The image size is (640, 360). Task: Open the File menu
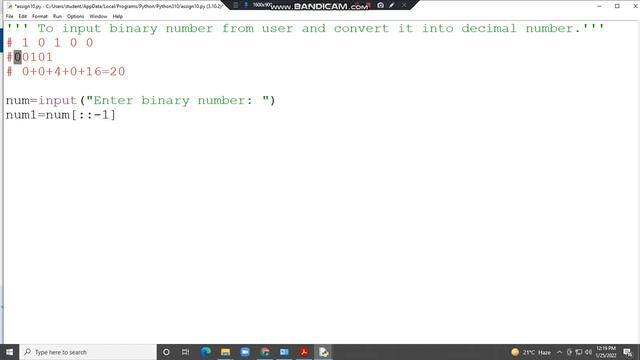click(x=9, y=16)
